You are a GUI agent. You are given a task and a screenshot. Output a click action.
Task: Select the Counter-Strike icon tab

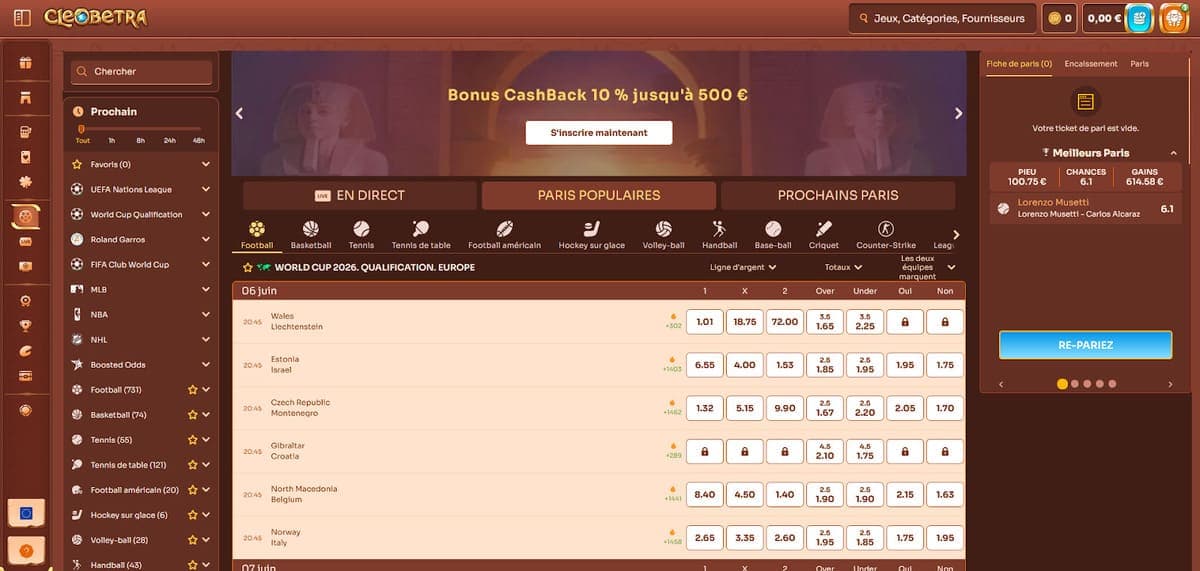(x=886, y=236)
